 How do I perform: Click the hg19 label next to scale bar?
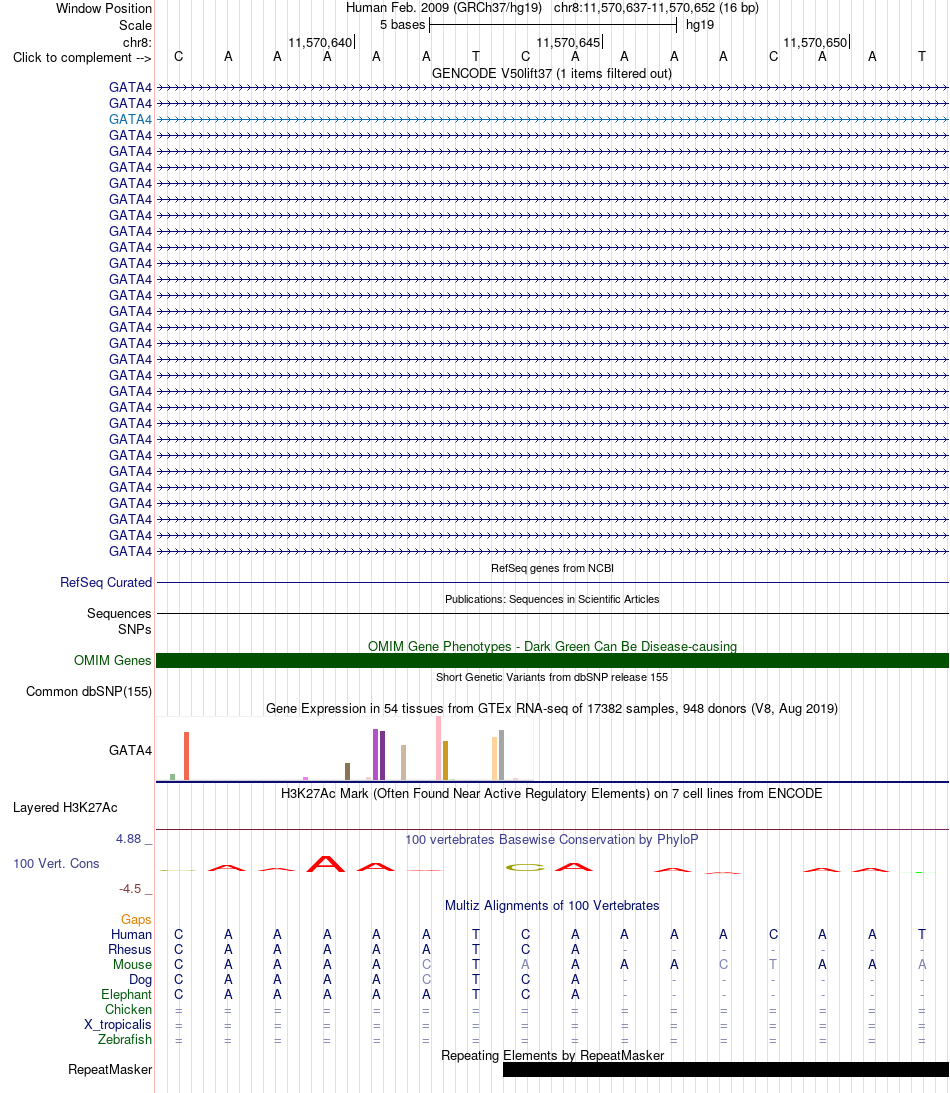(700, 25)
